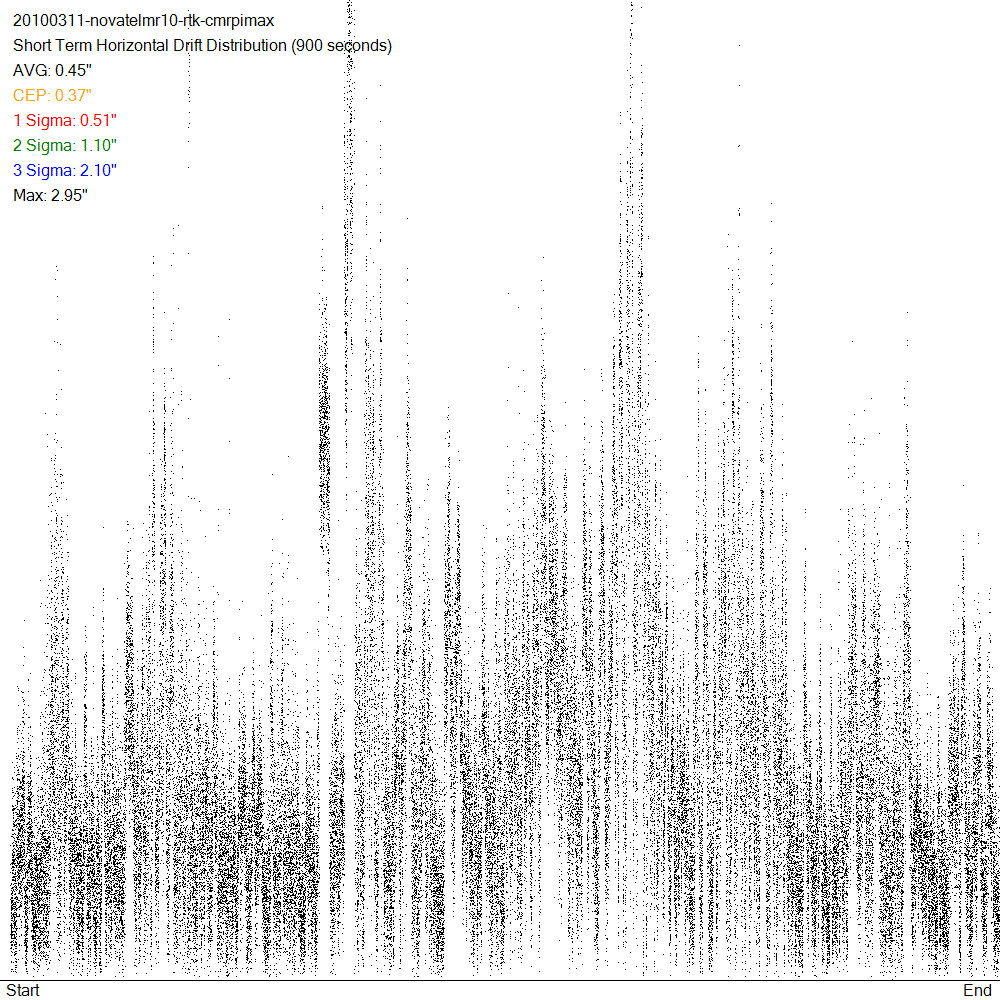Click the "(900 seconds)" text in the subtitle
Screen dimensions: 1000x1000
tap(341, 46)
